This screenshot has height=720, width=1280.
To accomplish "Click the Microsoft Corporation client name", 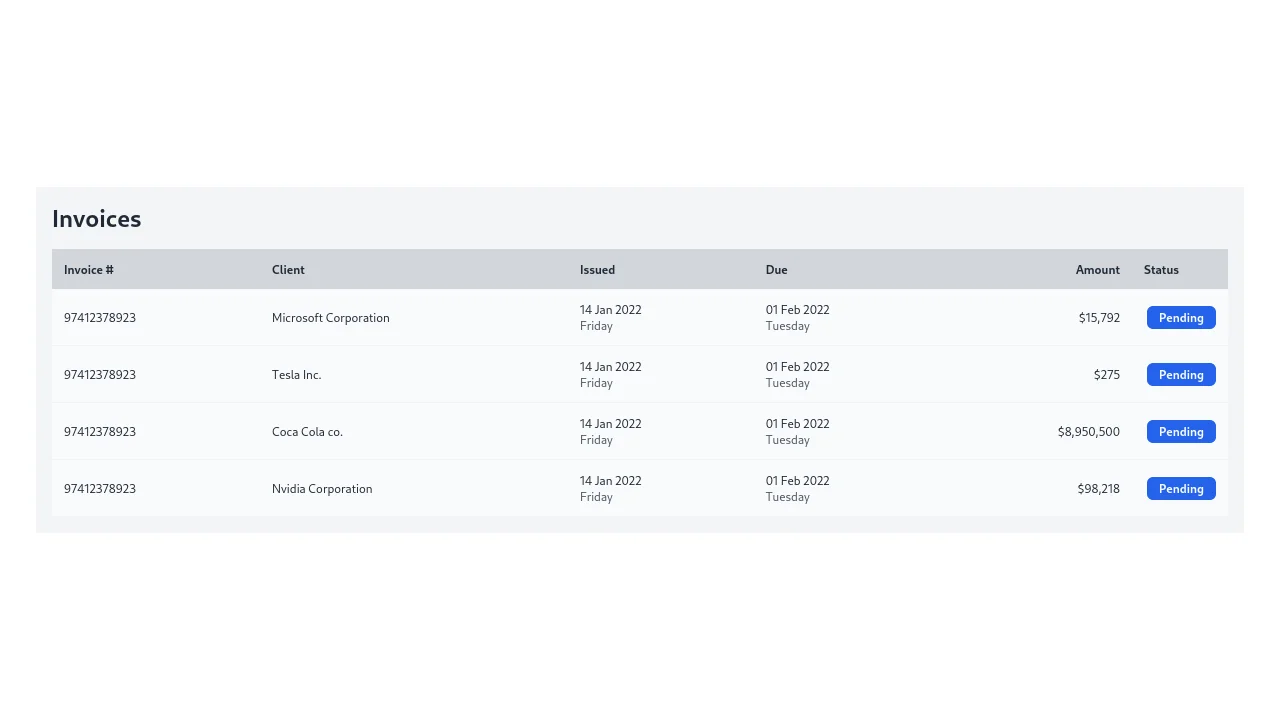I will click(x=331, y=318).
